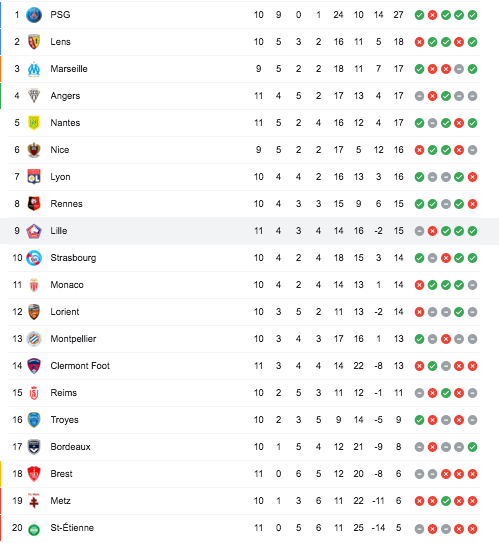Open Marseille via its crest logo
499x543 pixels.
(34, 69)
